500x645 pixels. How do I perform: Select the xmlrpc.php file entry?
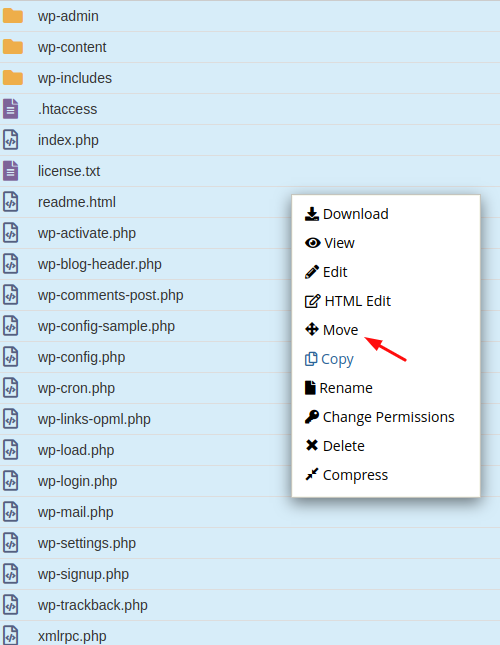tap(250, 633)
